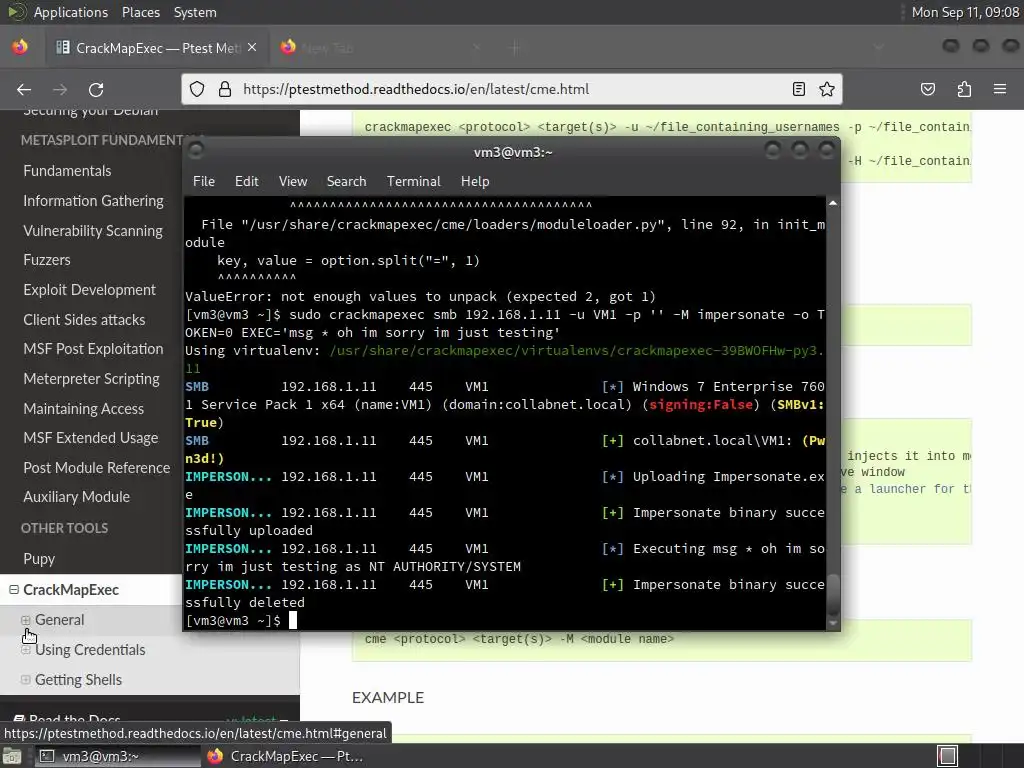Open the Pocket save icon
This screenshot has width=1024, height=768.
tap(927, 89)
